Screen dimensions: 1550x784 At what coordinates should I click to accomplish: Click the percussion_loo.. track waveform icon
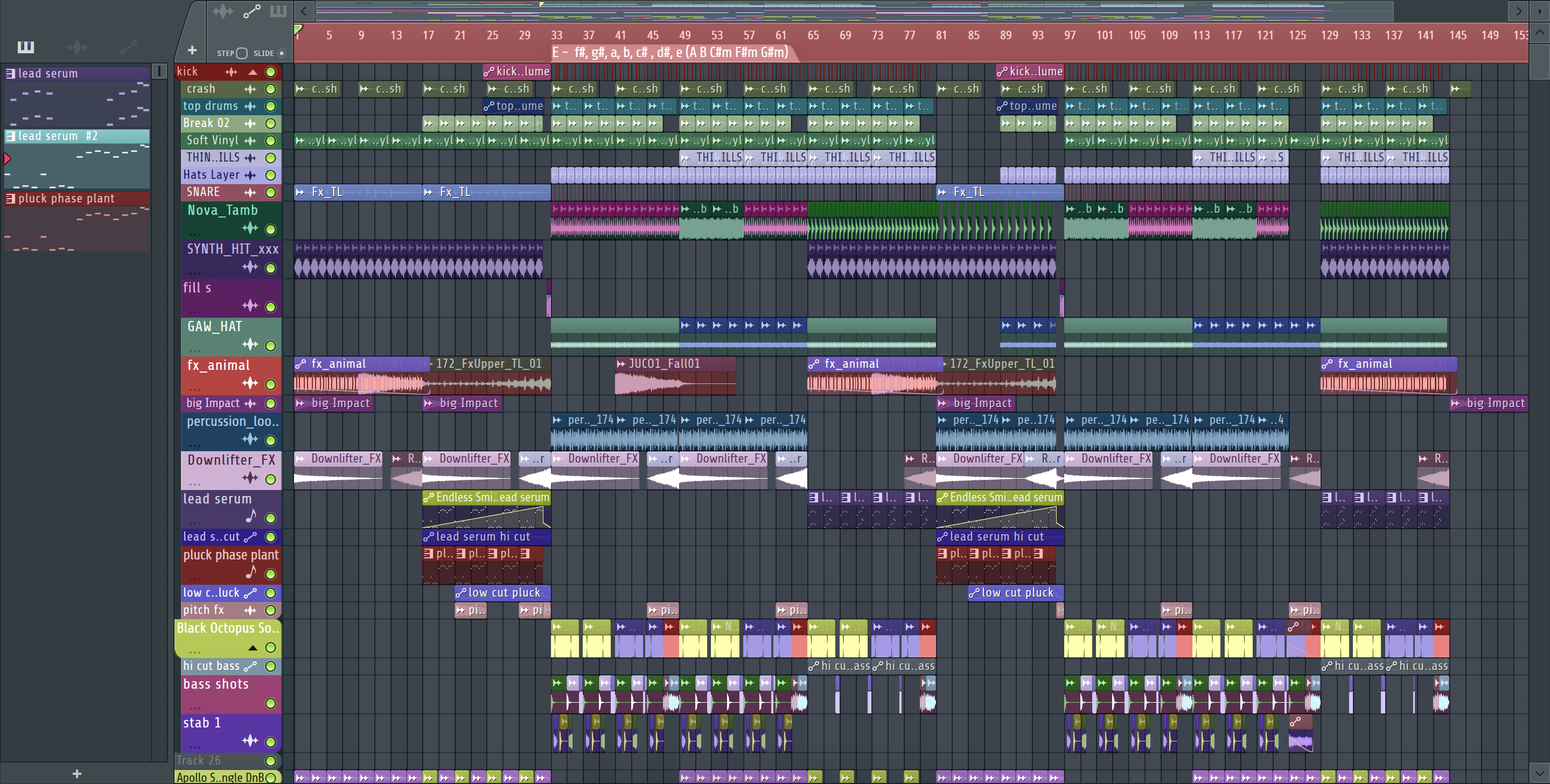click(x=250, y=439)
